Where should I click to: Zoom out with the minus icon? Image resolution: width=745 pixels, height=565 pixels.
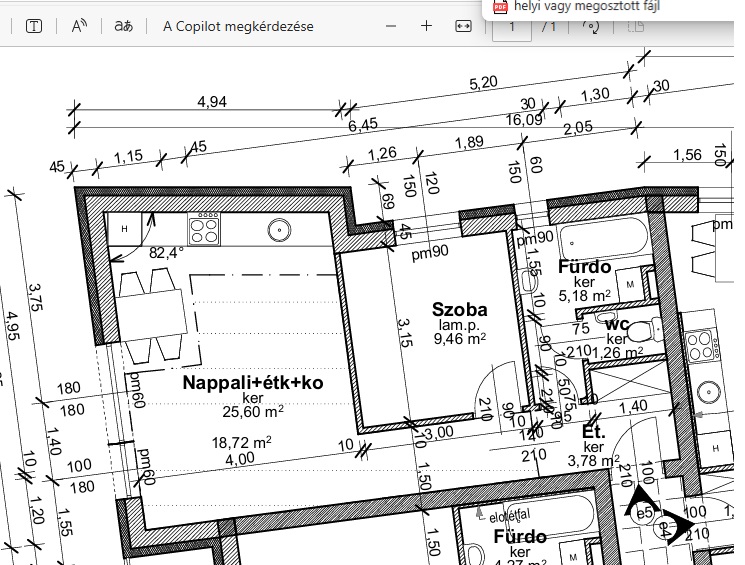click(x=391, y=26)
